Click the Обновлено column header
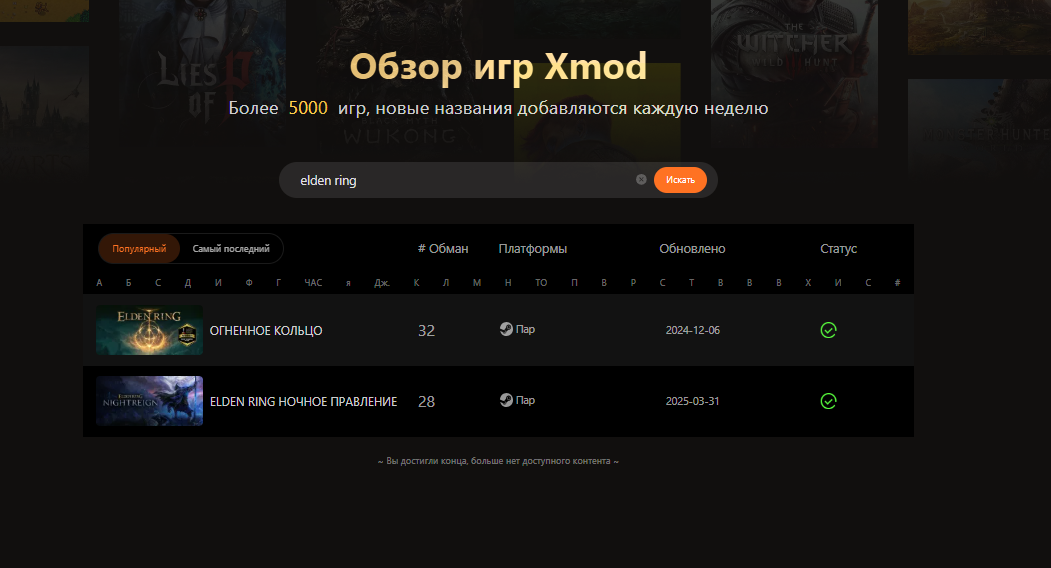This screenshot has height=568, width=1051. [692, 249]
